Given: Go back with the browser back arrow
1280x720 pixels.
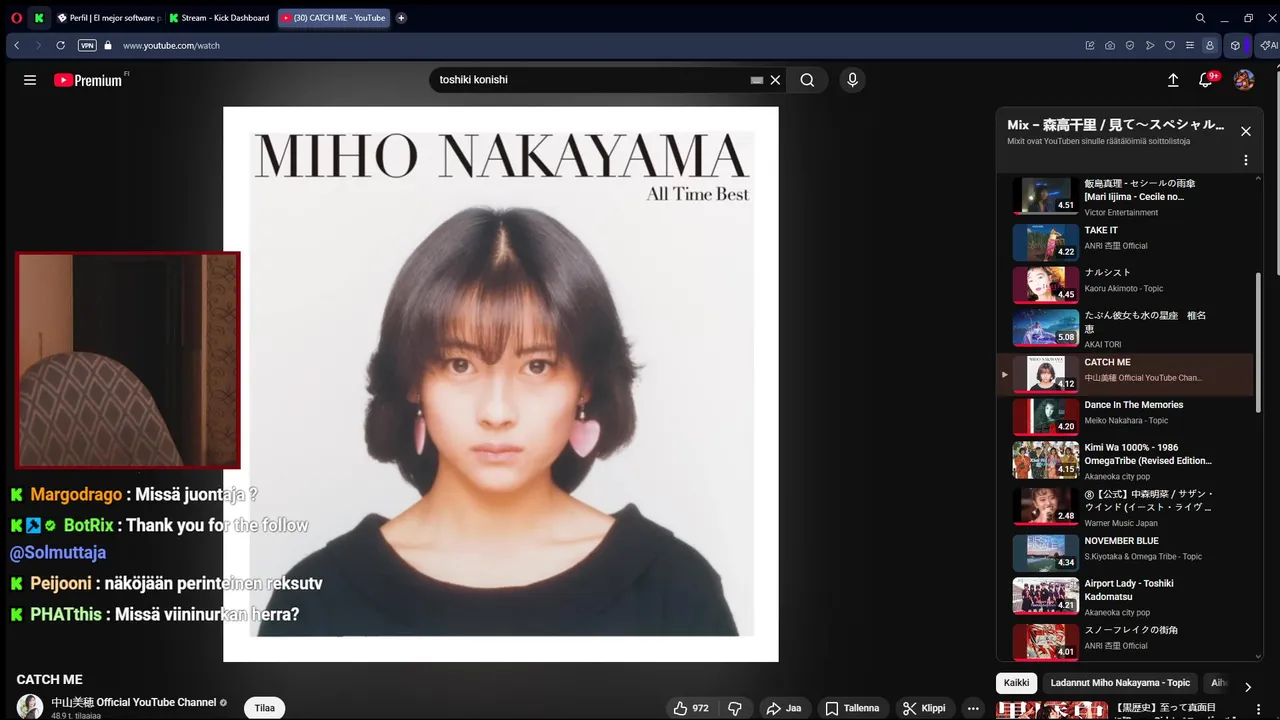Looking at the screenshot, I should click(17, 45).
